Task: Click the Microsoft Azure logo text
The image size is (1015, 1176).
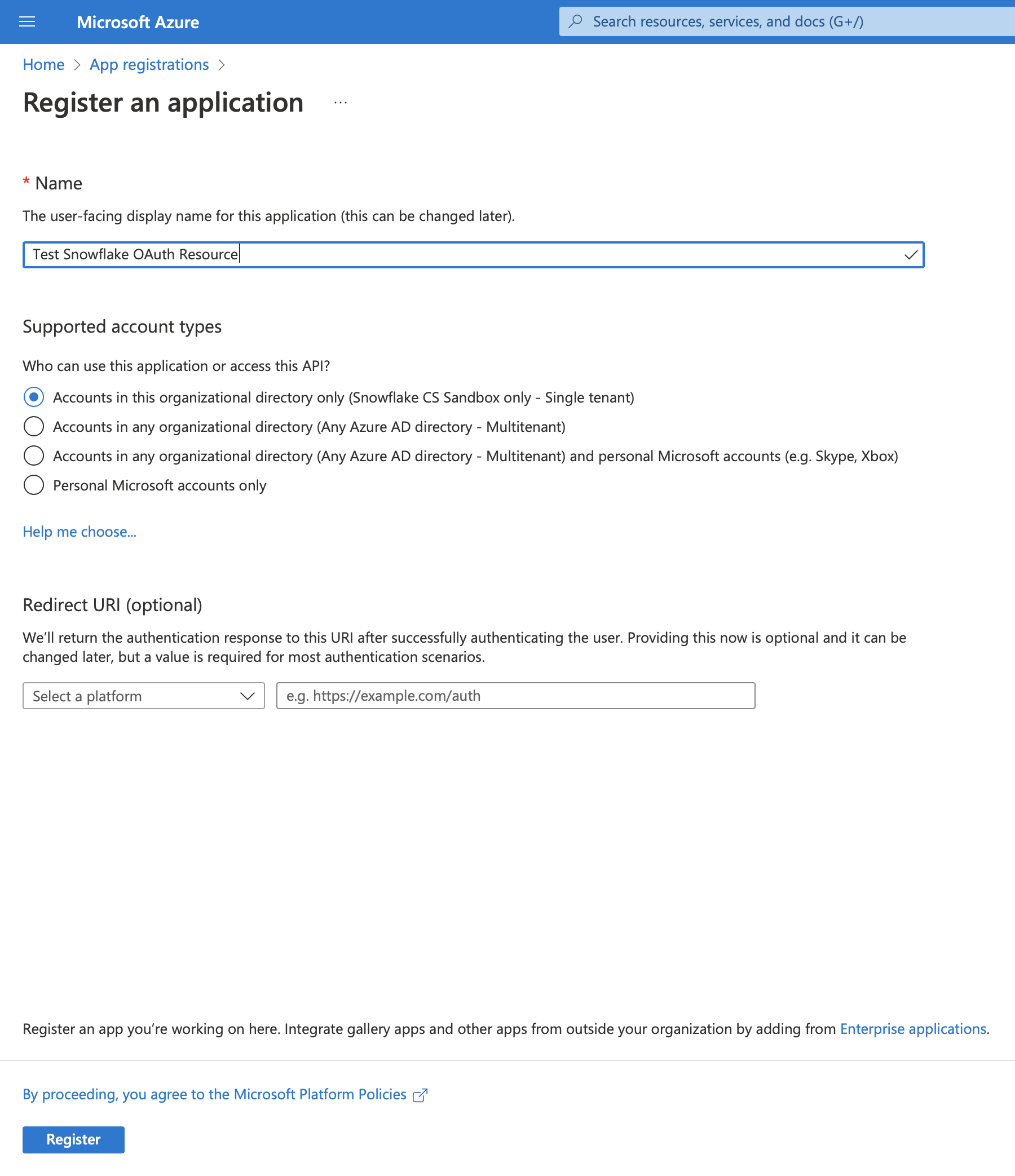Action: coord(138,22)
